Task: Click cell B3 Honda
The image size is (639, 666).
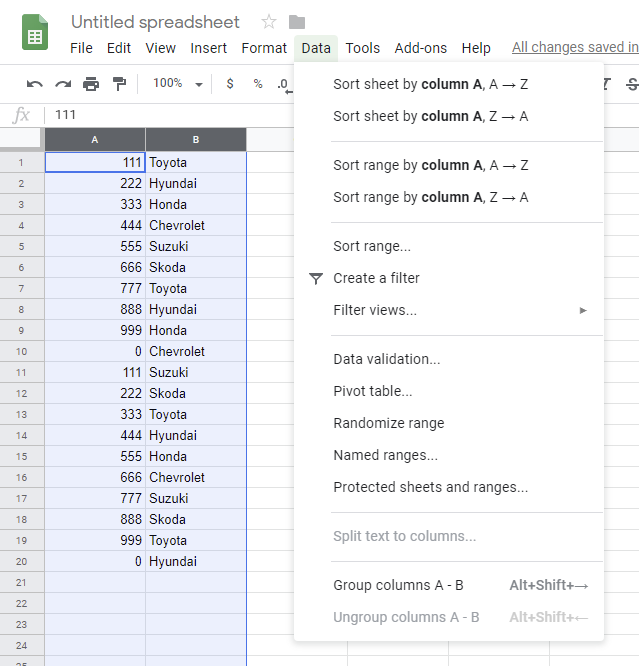Action: [x=196, y=204]
